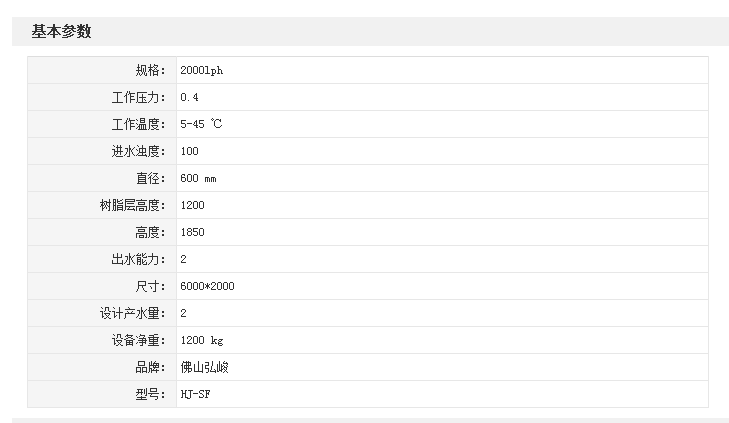Select the 600 mm diameter value
Screen dimensions: 729x423
click(198, 178)
